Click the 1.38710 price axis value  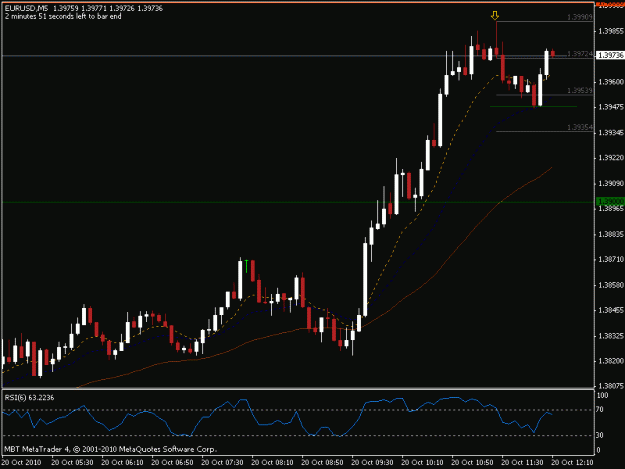click(611, 259)
